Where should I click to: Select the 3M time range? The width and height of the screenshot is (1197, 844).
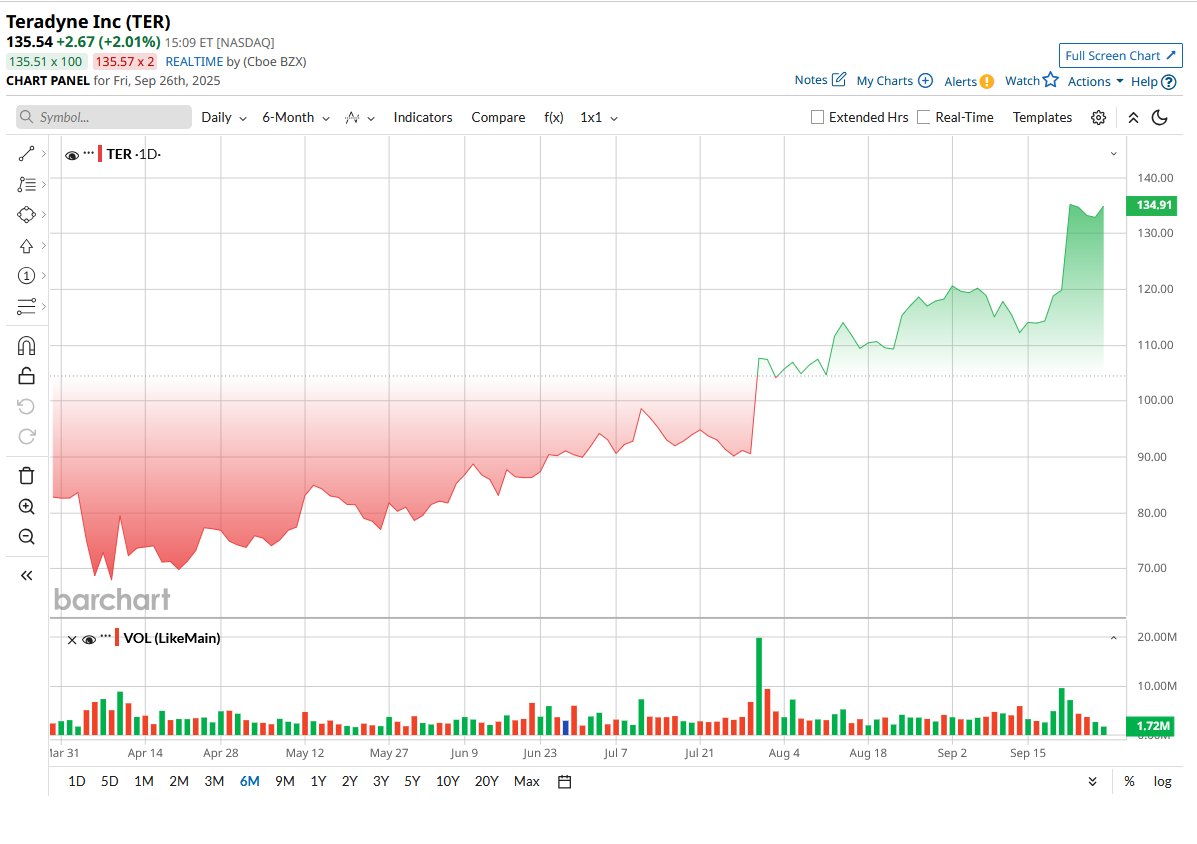tap(214, 781)
